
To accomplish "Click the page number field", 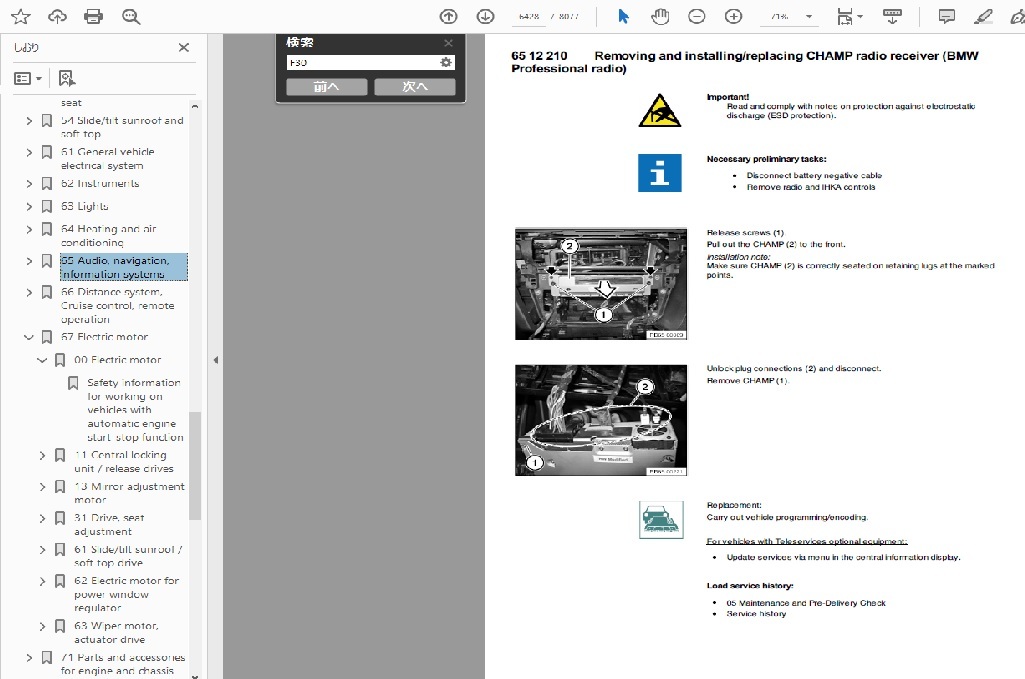I will pyautogui.click(x=529, y=16).
